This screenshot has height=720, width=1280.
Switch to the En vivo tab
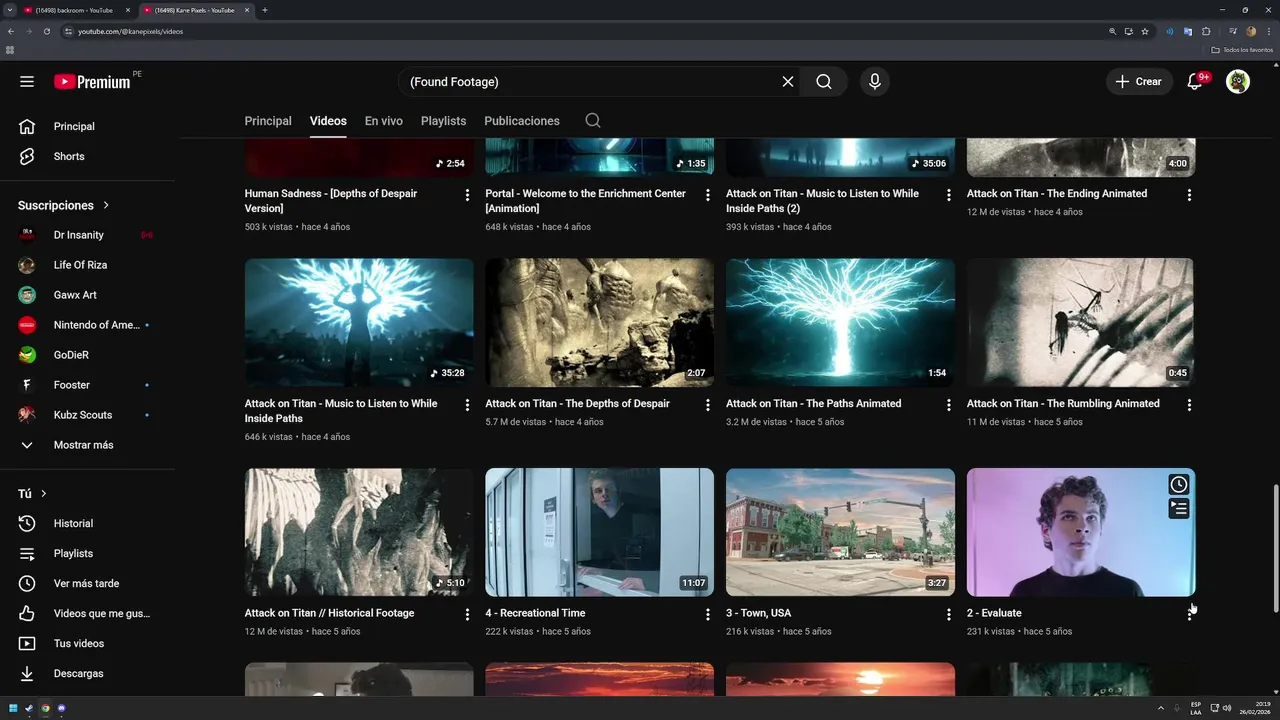384,121
